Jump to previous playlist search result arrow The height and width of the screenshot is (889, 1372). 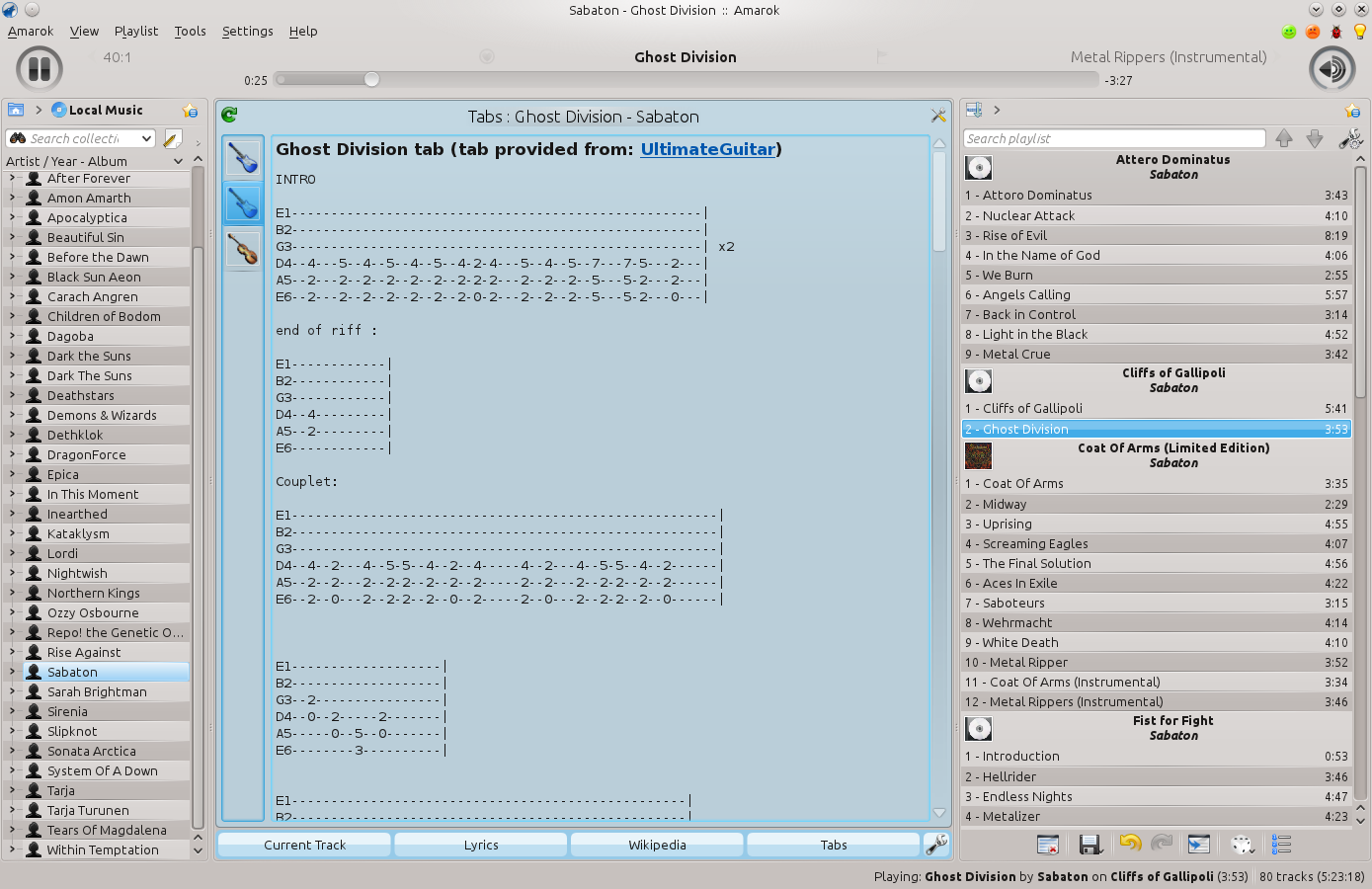[1284, 138]
